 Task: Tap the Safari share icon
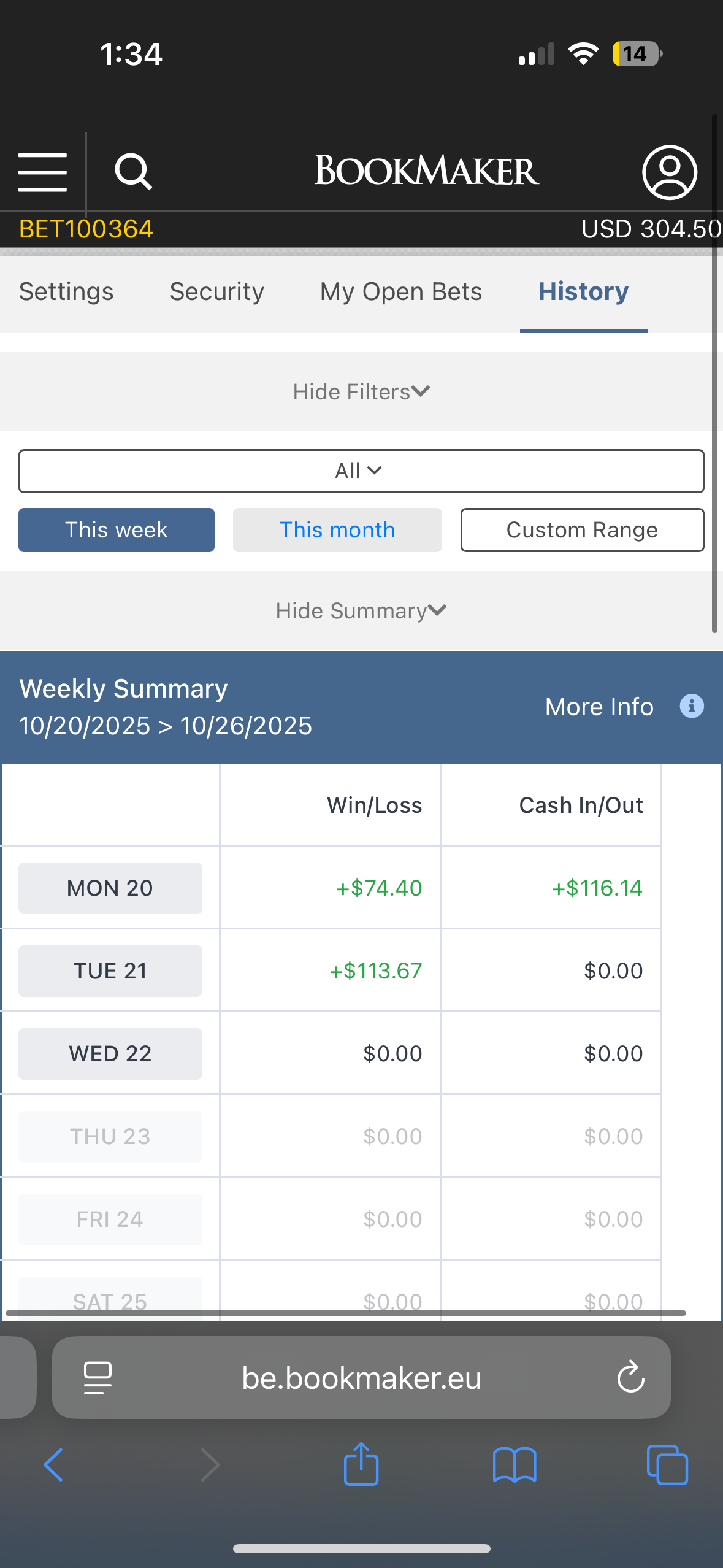[x=361, y=1464]
